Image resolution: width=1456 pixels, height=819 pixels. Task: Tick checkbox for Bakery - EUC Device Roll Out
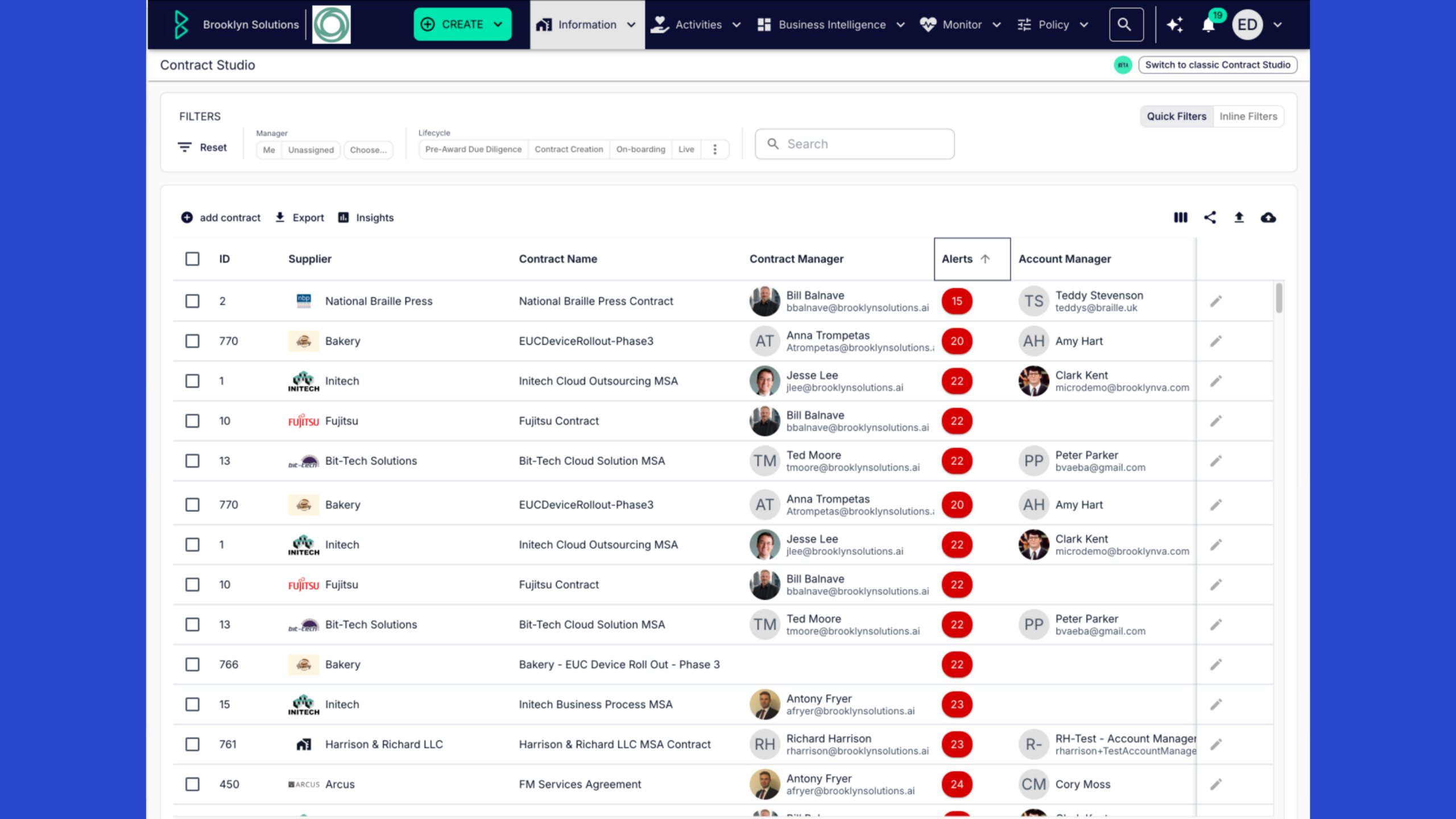click(192, 664)
